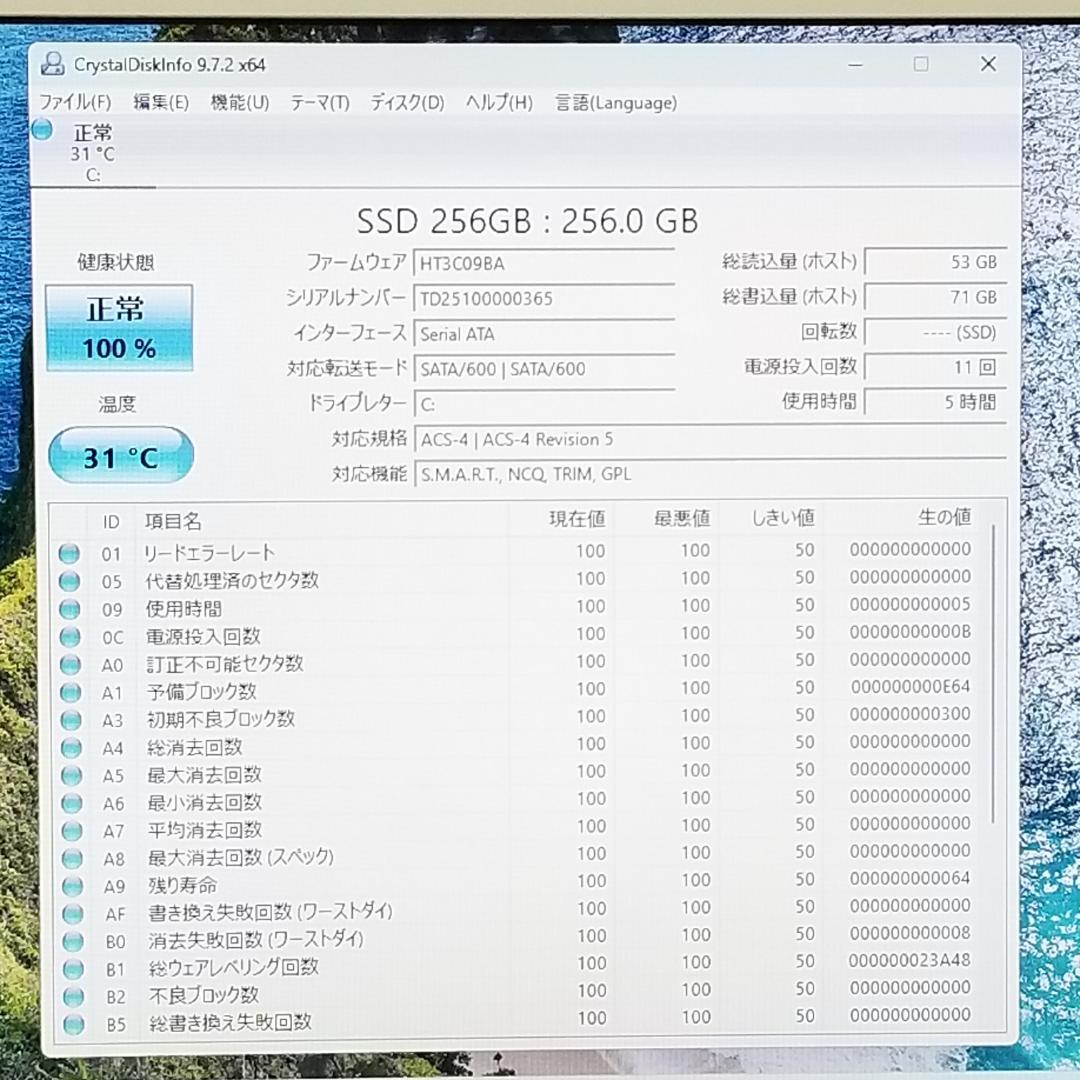Maximize the CrystalDiskInfo window
Image resolution: width=1080 pixels, height=1080 pixels.
click(921, 64)
